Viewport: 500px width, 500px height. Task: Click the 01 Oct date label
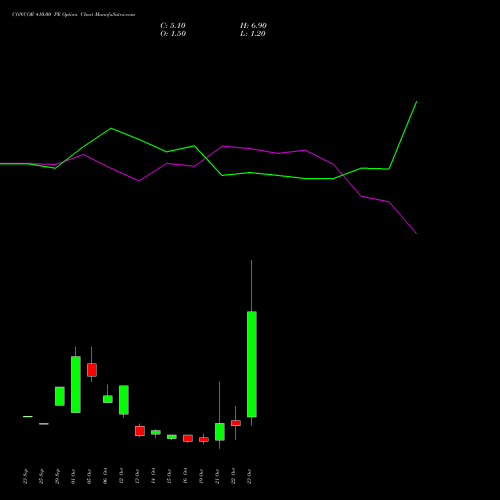tap(74, 476)
